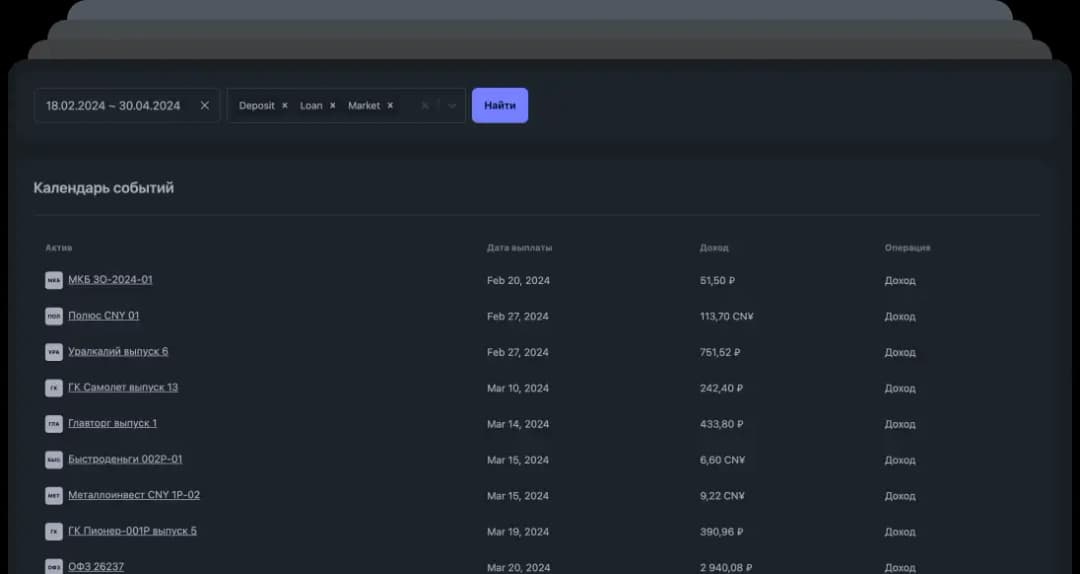
Task: Click the ГК Пионер asset logo icon
Action: point(54,531)
